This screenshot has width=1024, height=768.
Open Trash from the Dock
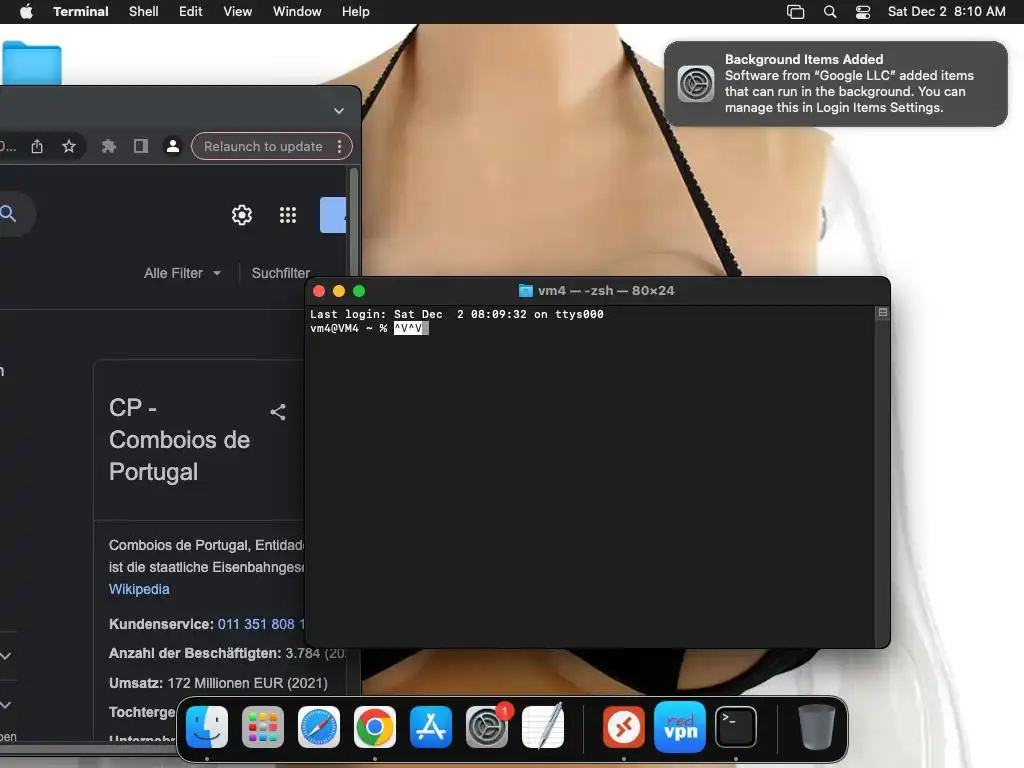tap(816, 727)
